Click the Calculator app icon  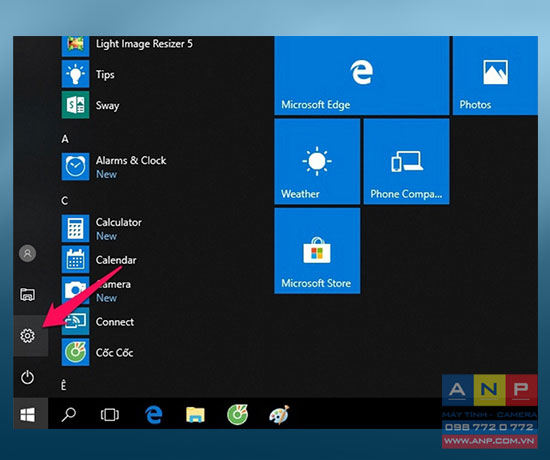pos(75,228)
